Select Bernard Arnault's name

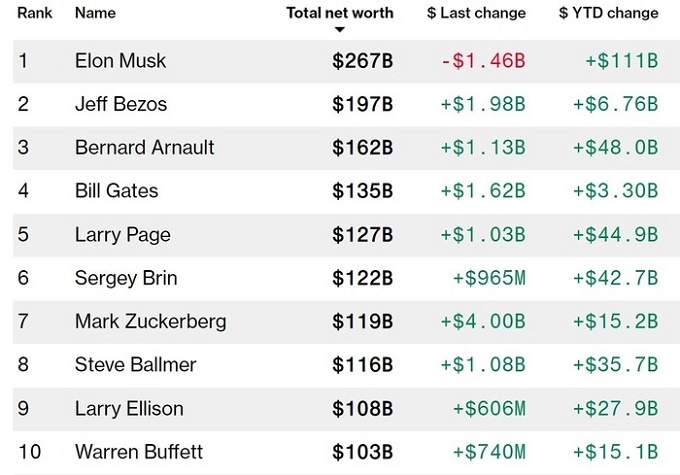[144, 148]
